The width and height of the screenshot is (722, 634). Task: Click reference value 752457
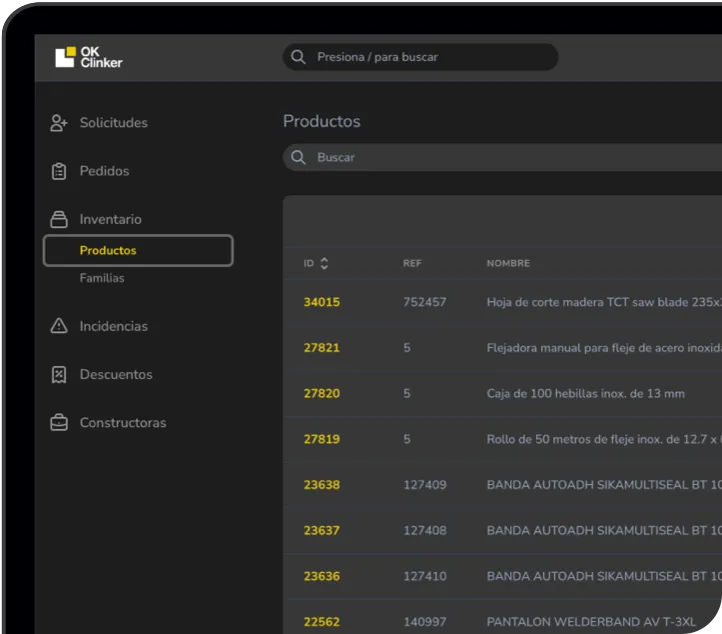coord(425,302)
